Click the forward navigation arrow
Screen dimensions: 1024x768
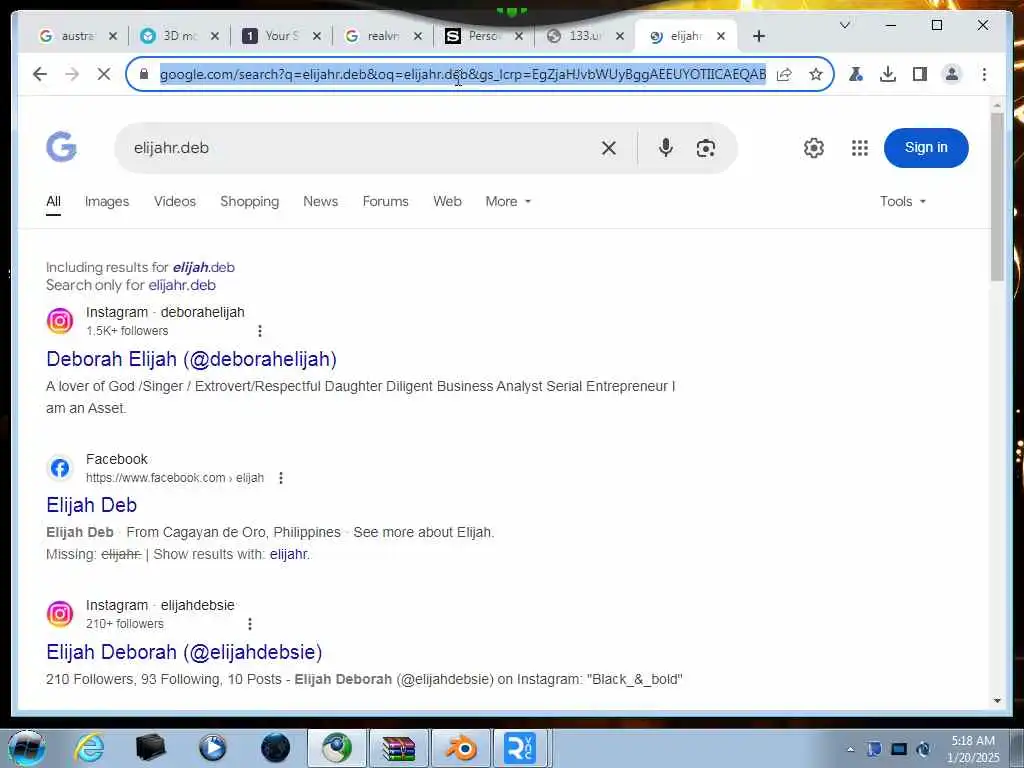[72, 74]
